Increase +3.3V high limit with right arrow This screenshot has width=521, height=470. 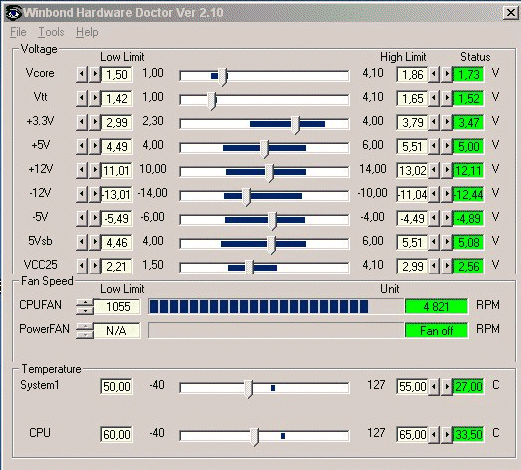click(447, 122)
